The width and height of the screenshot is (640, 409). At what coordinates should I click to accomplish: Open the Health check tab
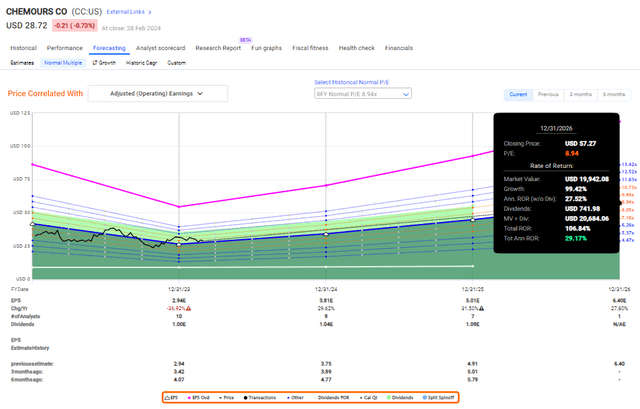(x=357, y=48)
